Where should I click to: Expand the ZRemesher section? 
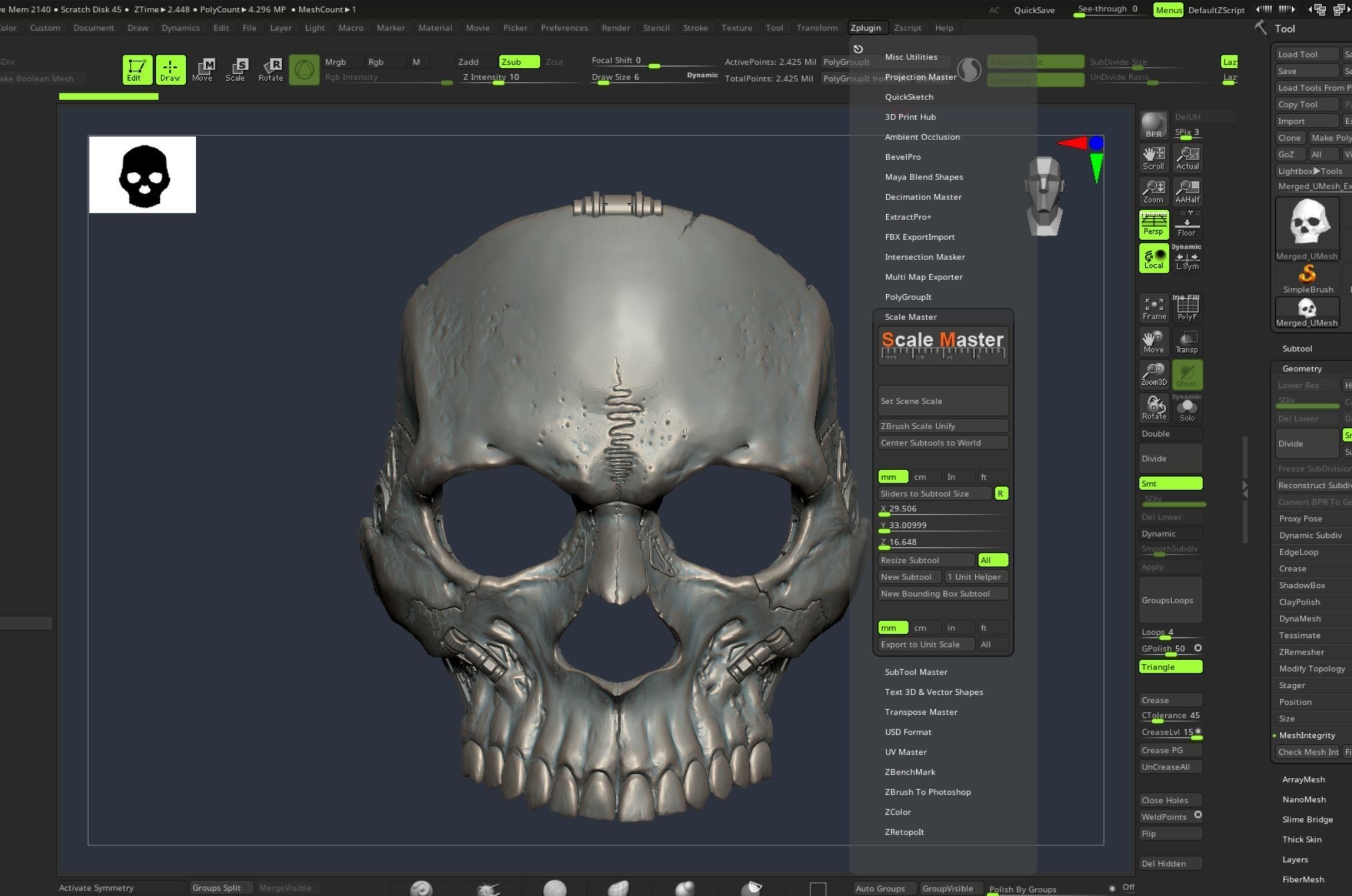[1301, 652]
